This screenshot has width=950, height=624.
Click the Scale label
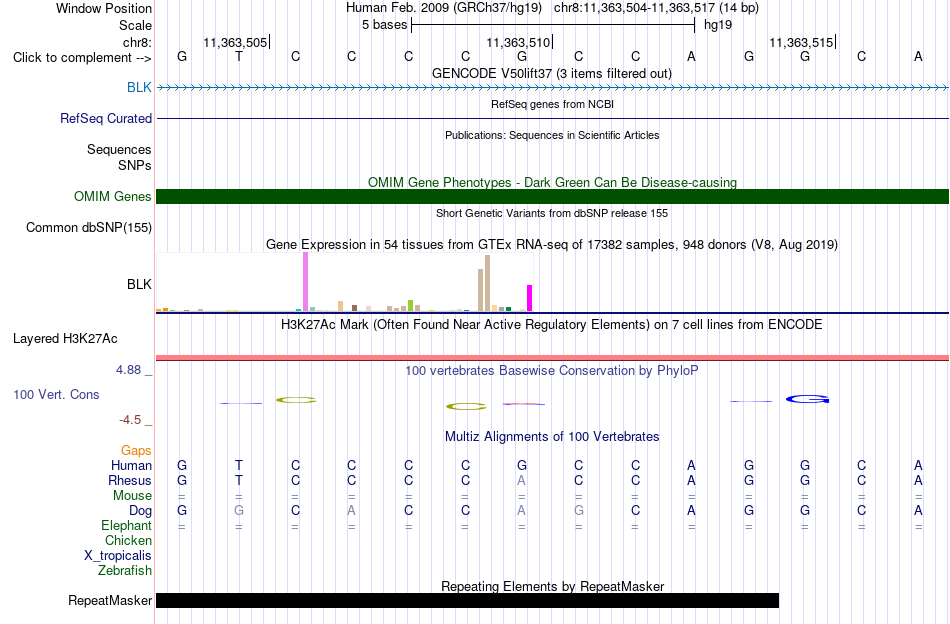pyautogui.click(x=135, y=25)
